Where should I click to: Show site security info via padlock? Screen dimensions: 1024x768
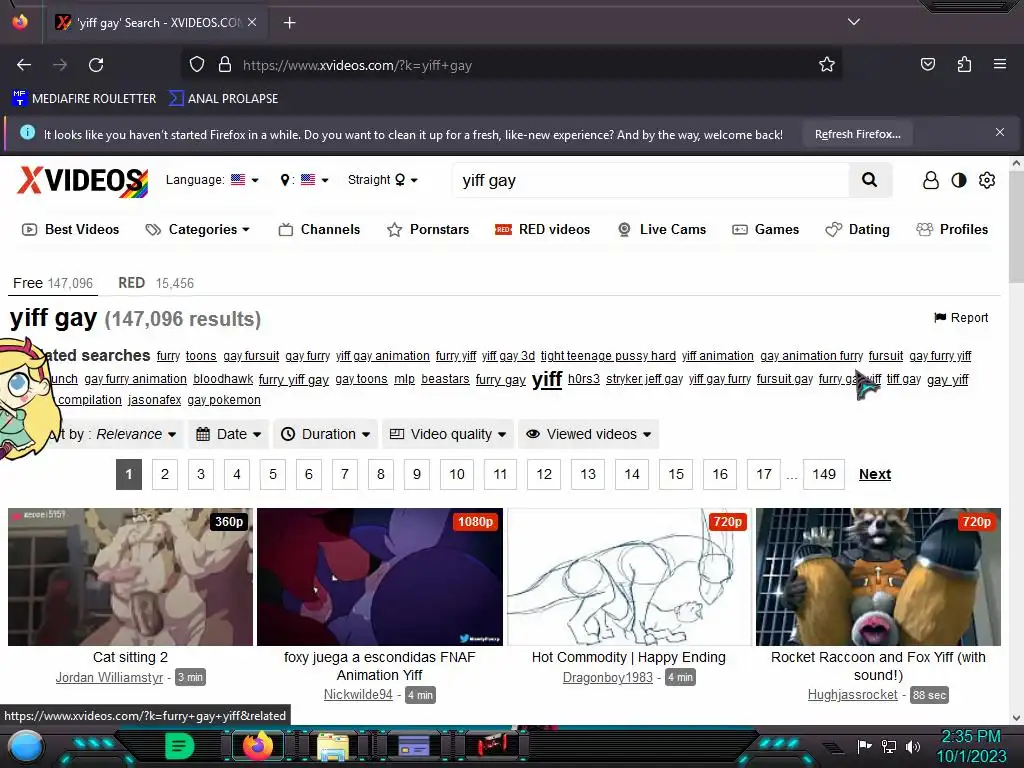(225, 65)
